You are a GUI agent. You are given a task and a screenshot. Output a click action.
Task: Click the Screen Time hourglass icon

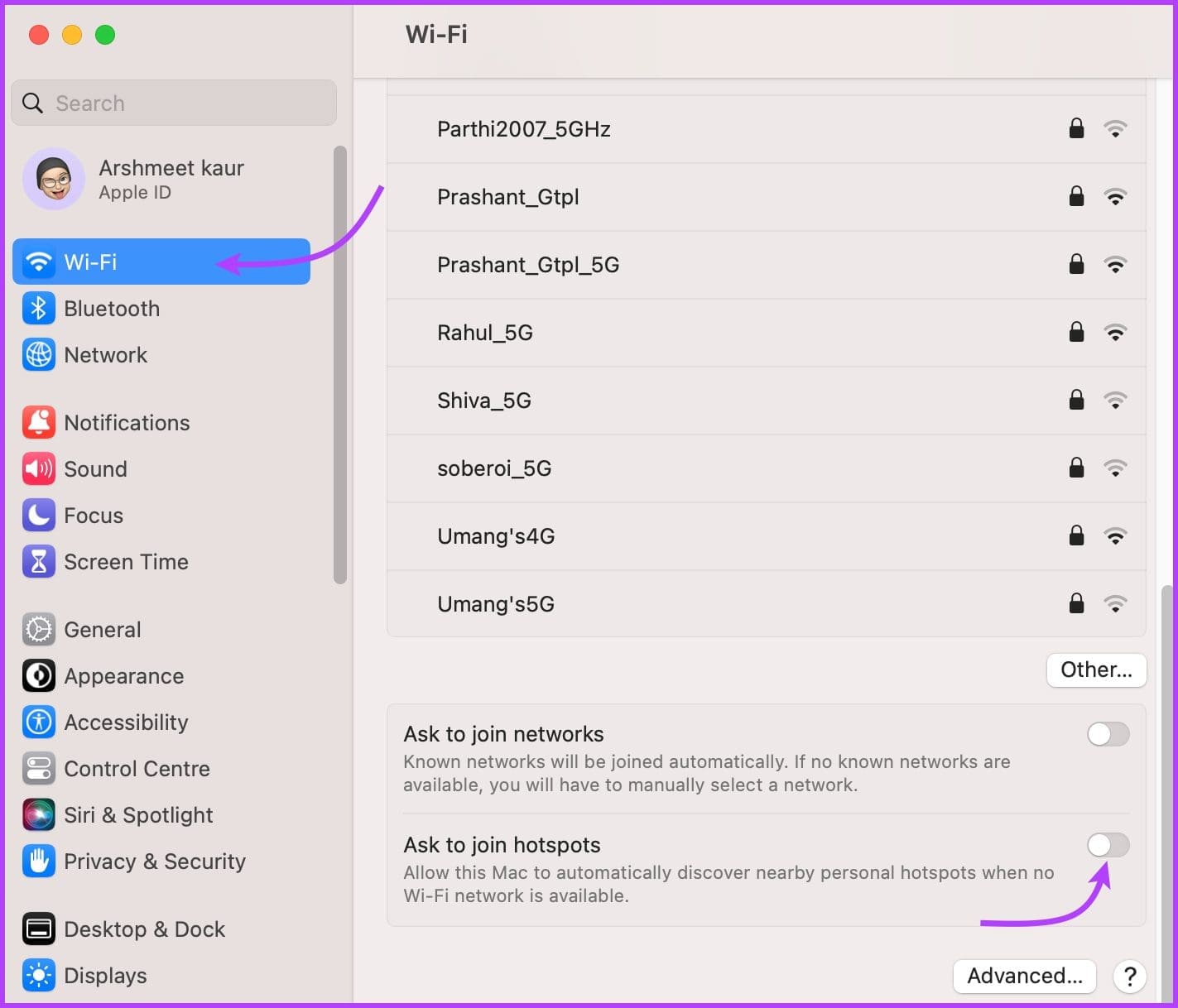[38, 561]
